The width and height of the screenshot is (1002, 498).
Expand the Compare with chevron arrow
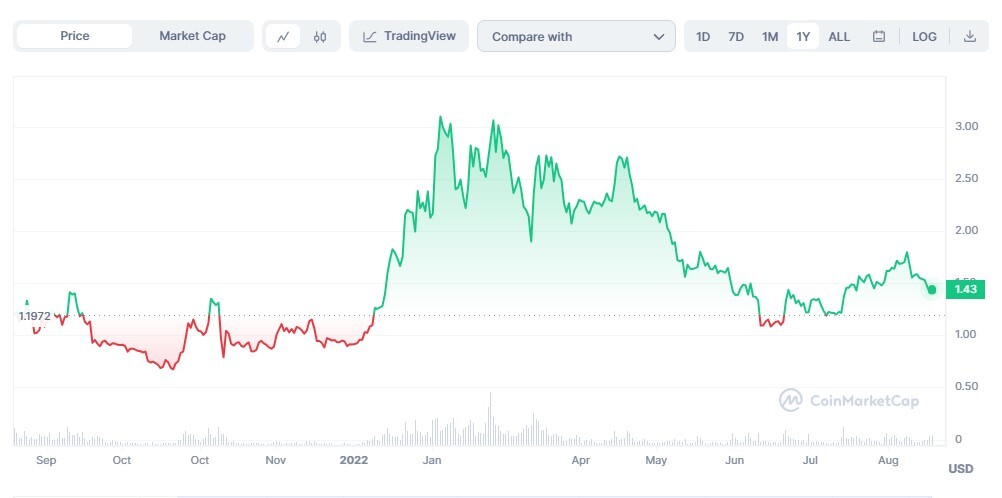(x=659, y=36)
